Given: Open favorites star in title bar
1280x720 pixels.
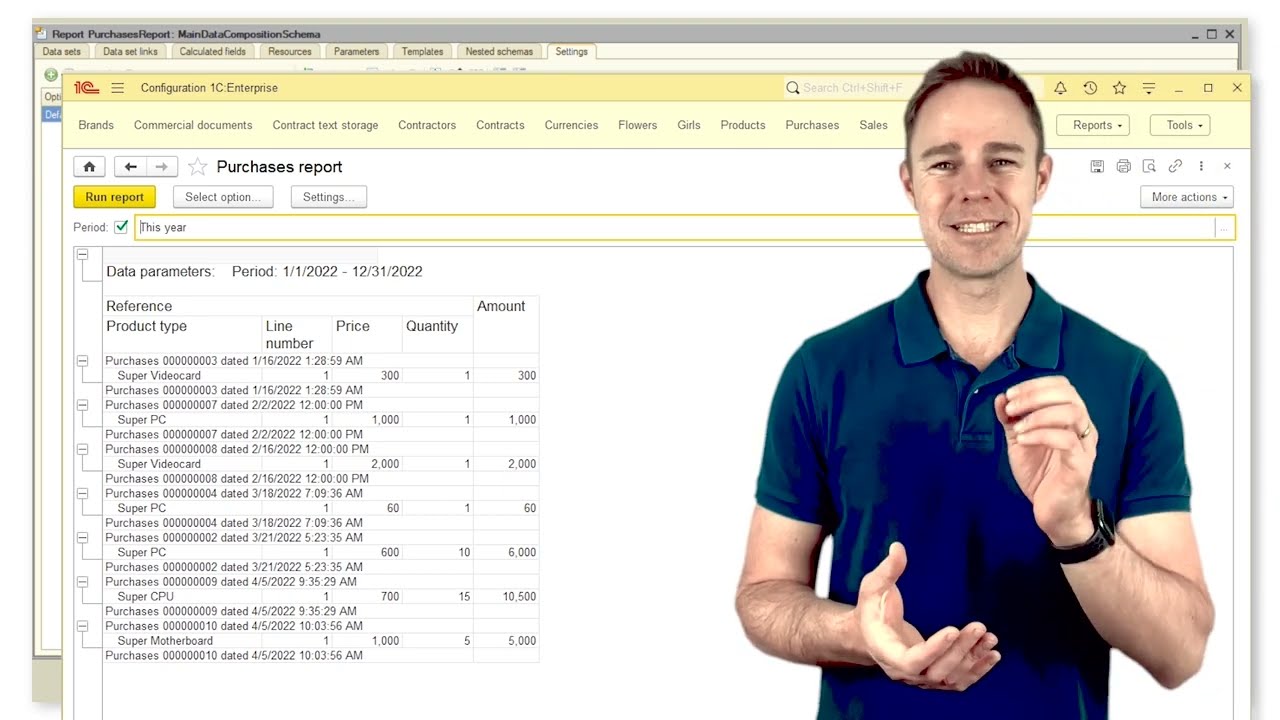Looking at the screenshot, I should click(1119, 88).
